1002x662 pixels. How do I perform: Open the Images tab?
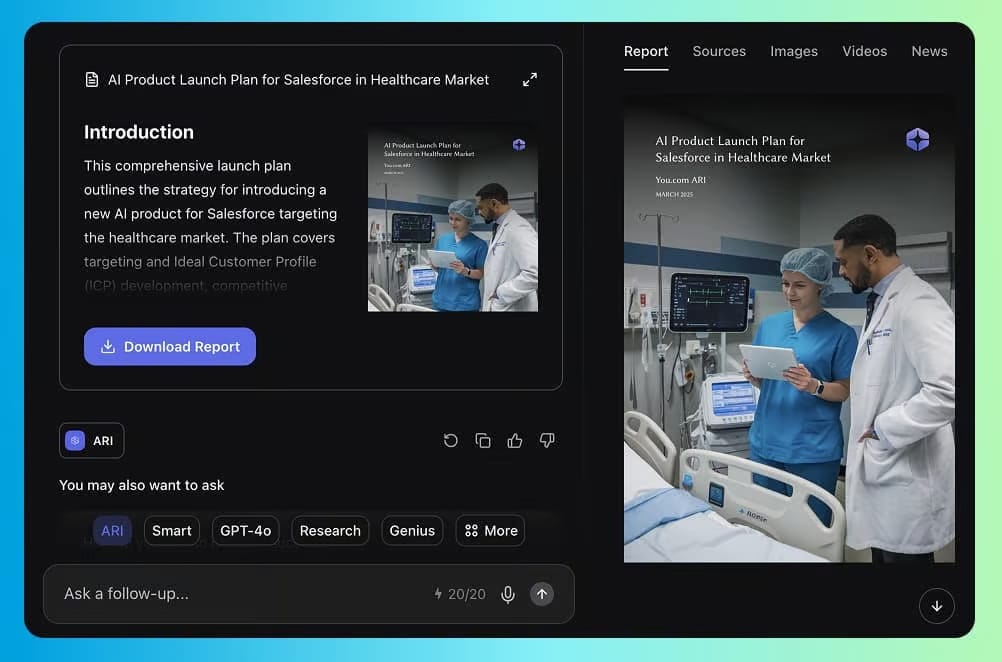(794, 51)
